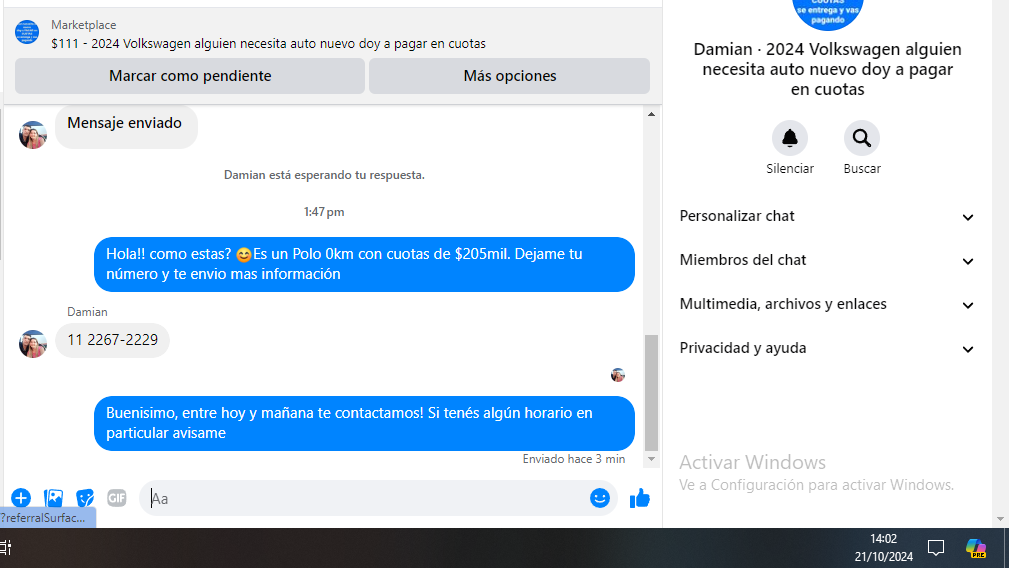The width and height of the screenshot is (1009, 568).
Task: Search the conversation with Buscar icon
Action: click(862, 138)
